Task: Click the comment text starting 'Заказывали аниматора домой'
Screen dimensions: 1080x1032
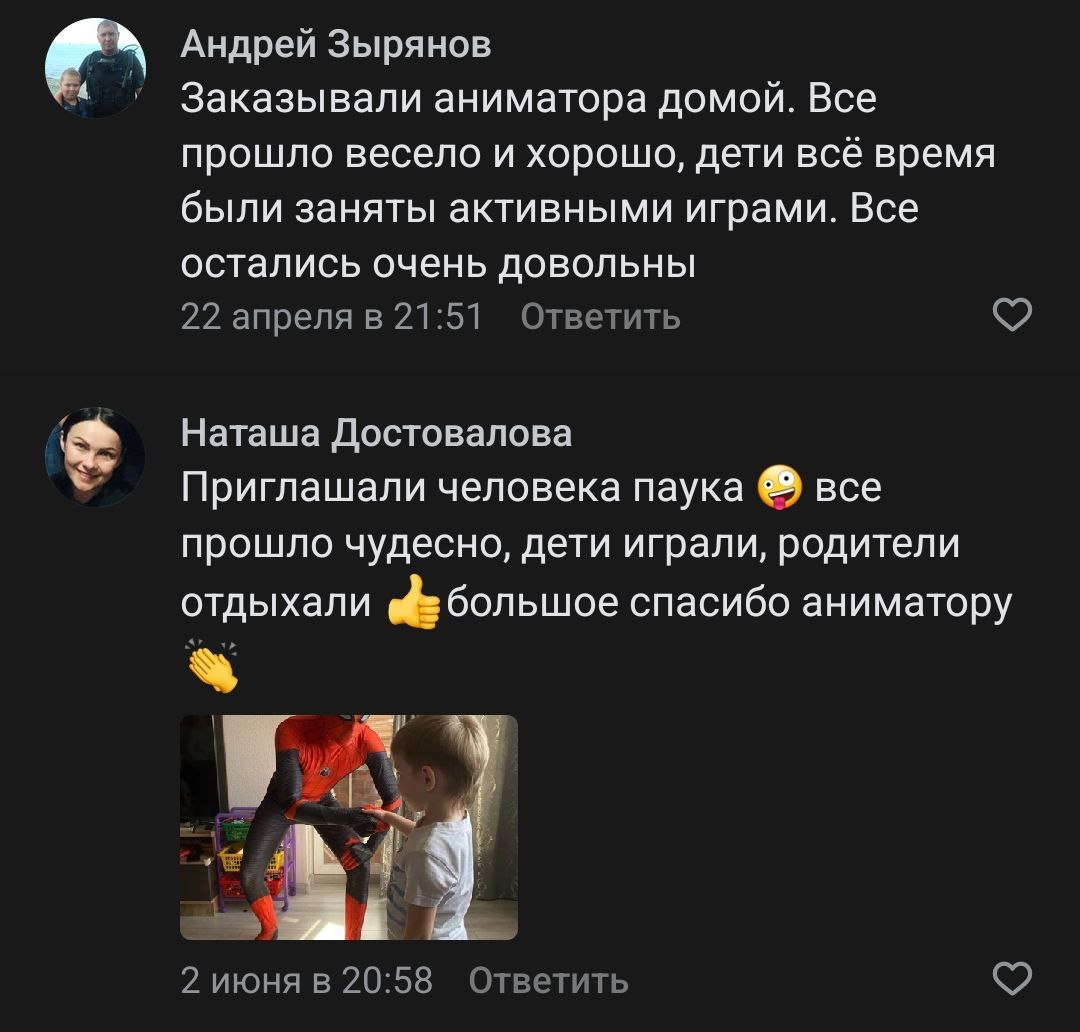Action: coord(588,180)
